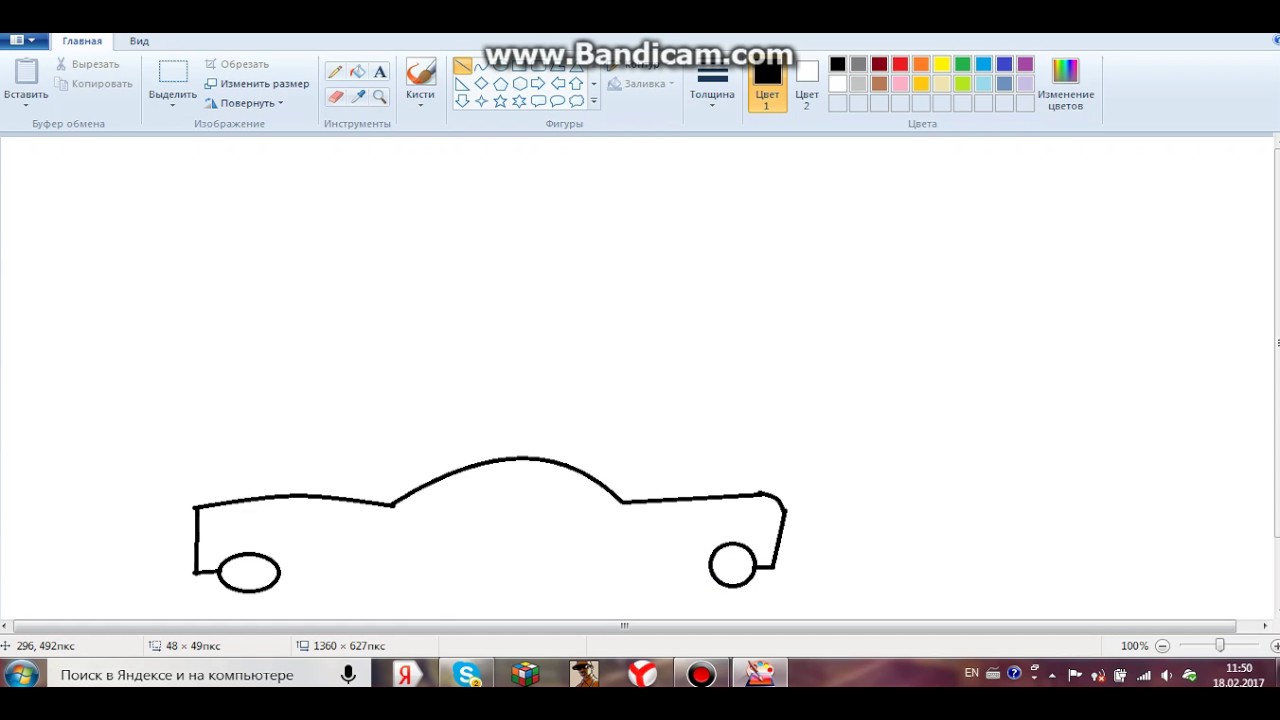Expand the Вставить dropdown arrow
This screenshot has height=720, width=1280.
point(26,105)
